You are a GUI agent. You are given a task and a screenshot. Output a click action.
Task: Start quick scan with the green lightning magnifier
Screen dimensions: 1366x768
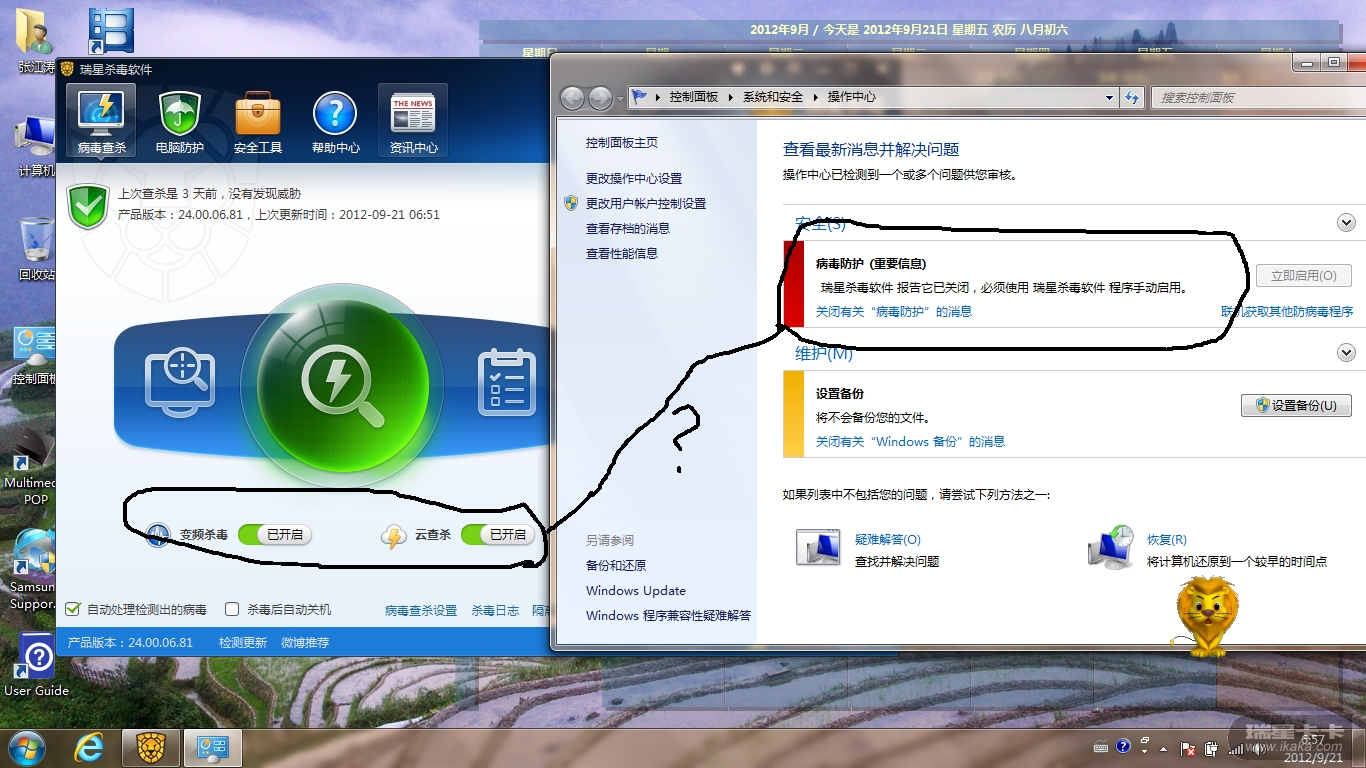342,385
